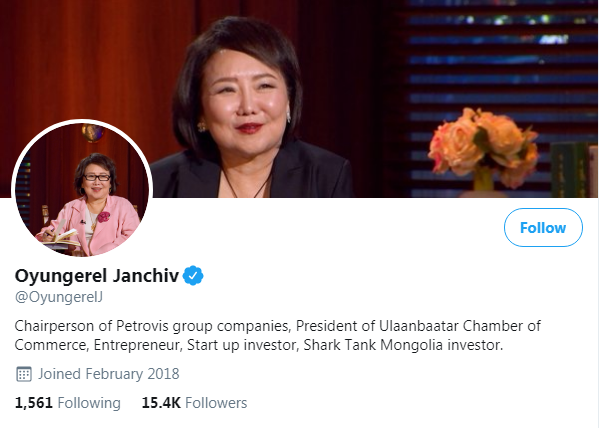599x428 pixels.
Task: Click the 1,561 following count number
Action: (34, 403)
